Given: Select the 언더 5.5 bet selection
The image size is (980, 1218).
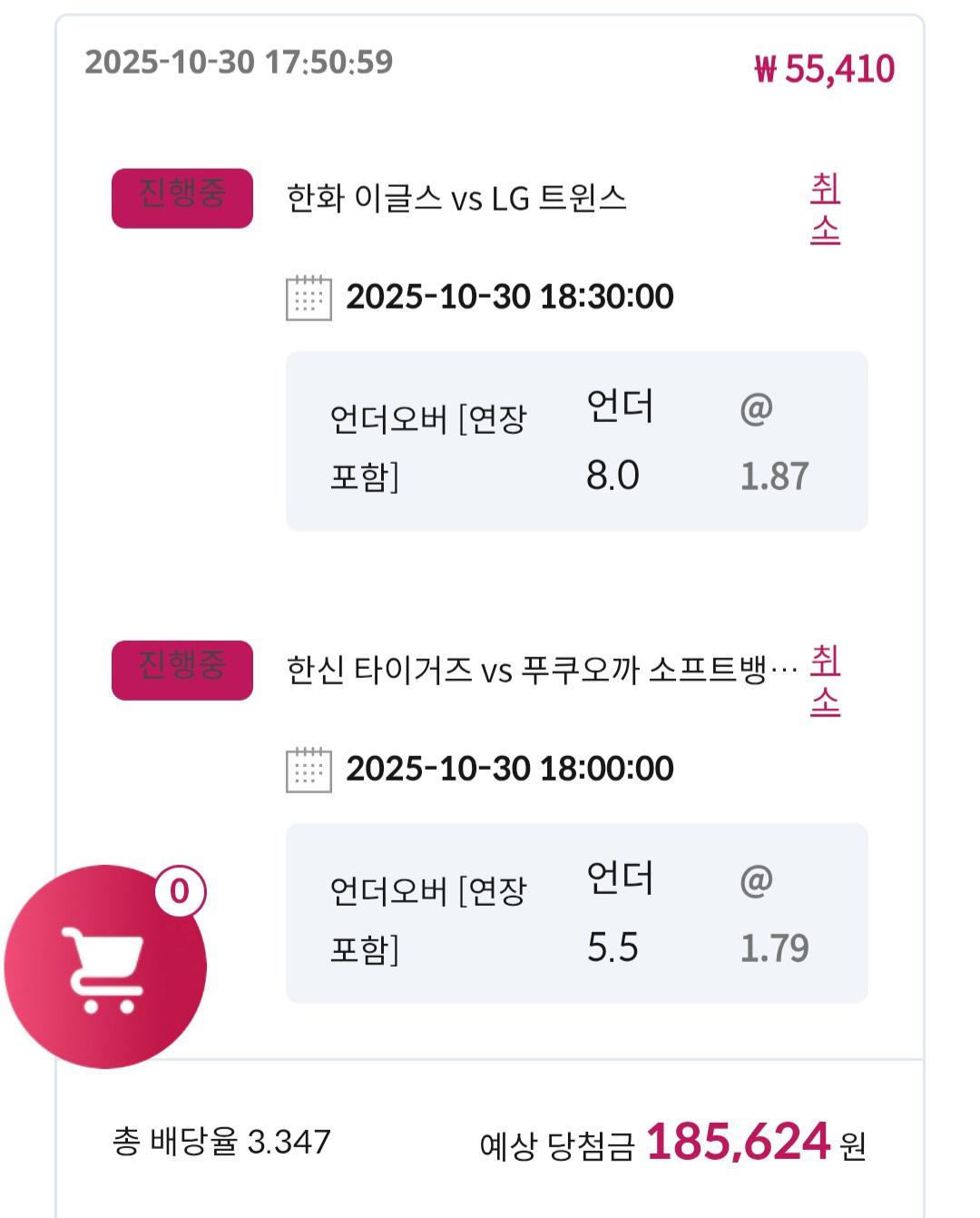Looking at the screenshot, I should pyautogui.click(x=619, y=913).
